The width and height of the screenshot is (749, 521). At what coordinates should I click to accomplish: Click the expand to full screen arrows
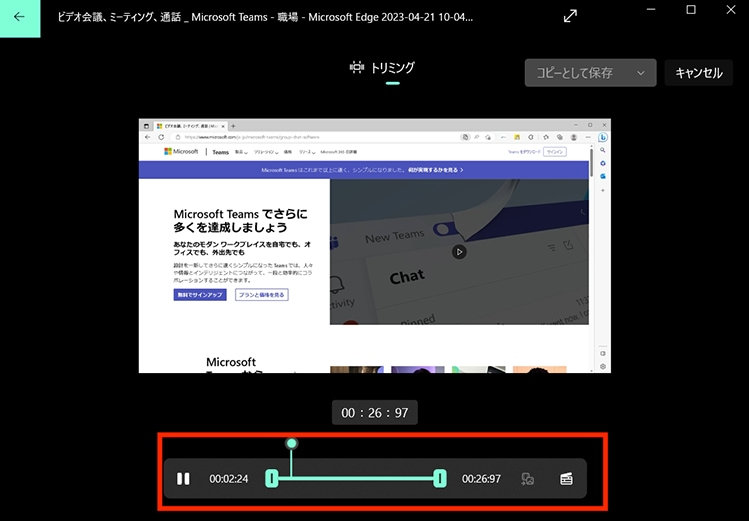pyautogui.click(x=570, y=16)
